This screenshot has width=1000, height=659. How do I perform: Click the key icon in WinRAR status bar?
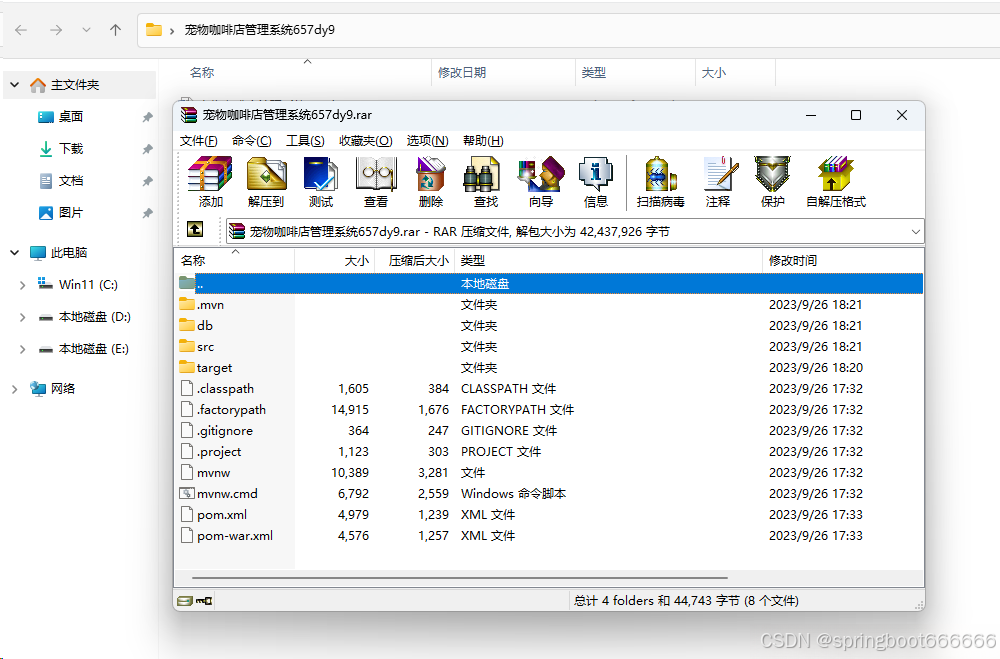pyautogui.click(x=204, y=600)
